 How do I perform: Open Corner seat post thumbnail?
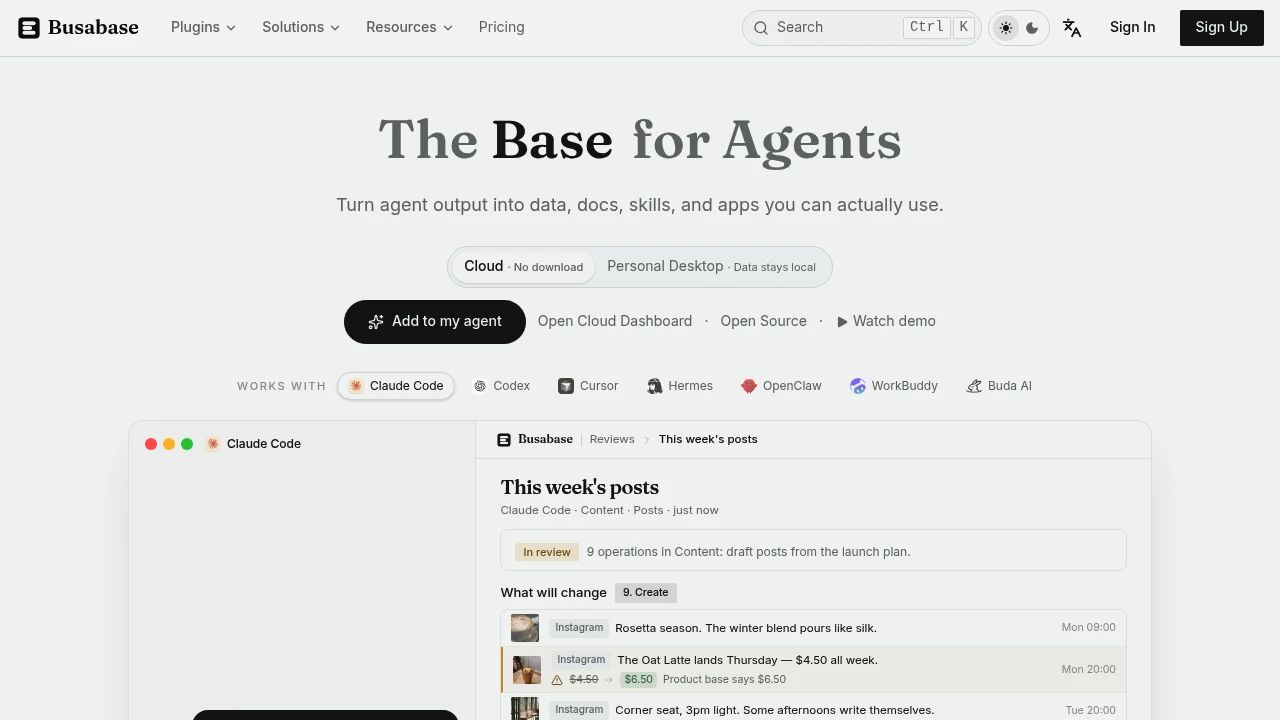pyautogui.click(x=525, y=709)
